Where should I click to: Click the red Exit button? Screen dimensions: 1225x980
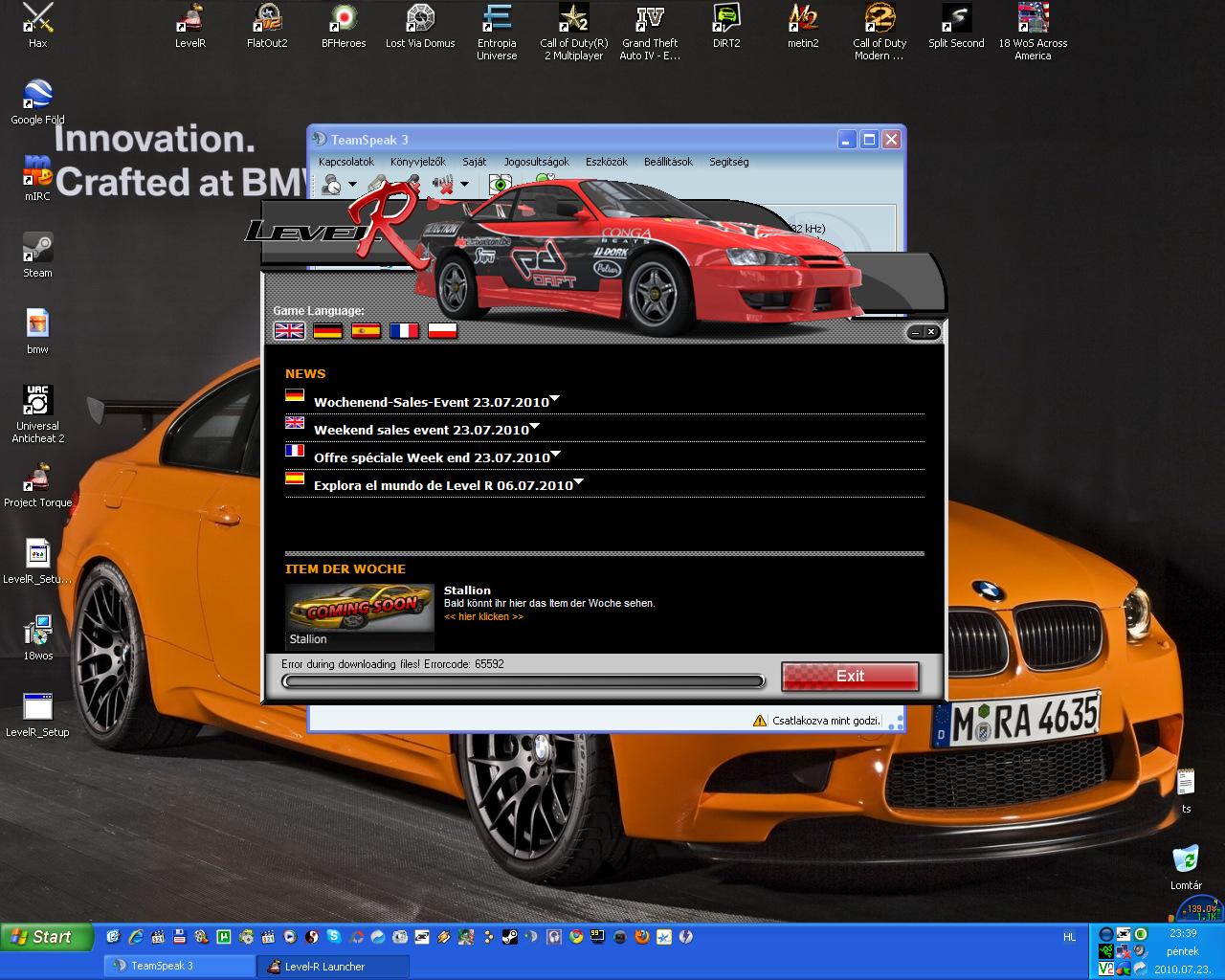pos(850,676)
